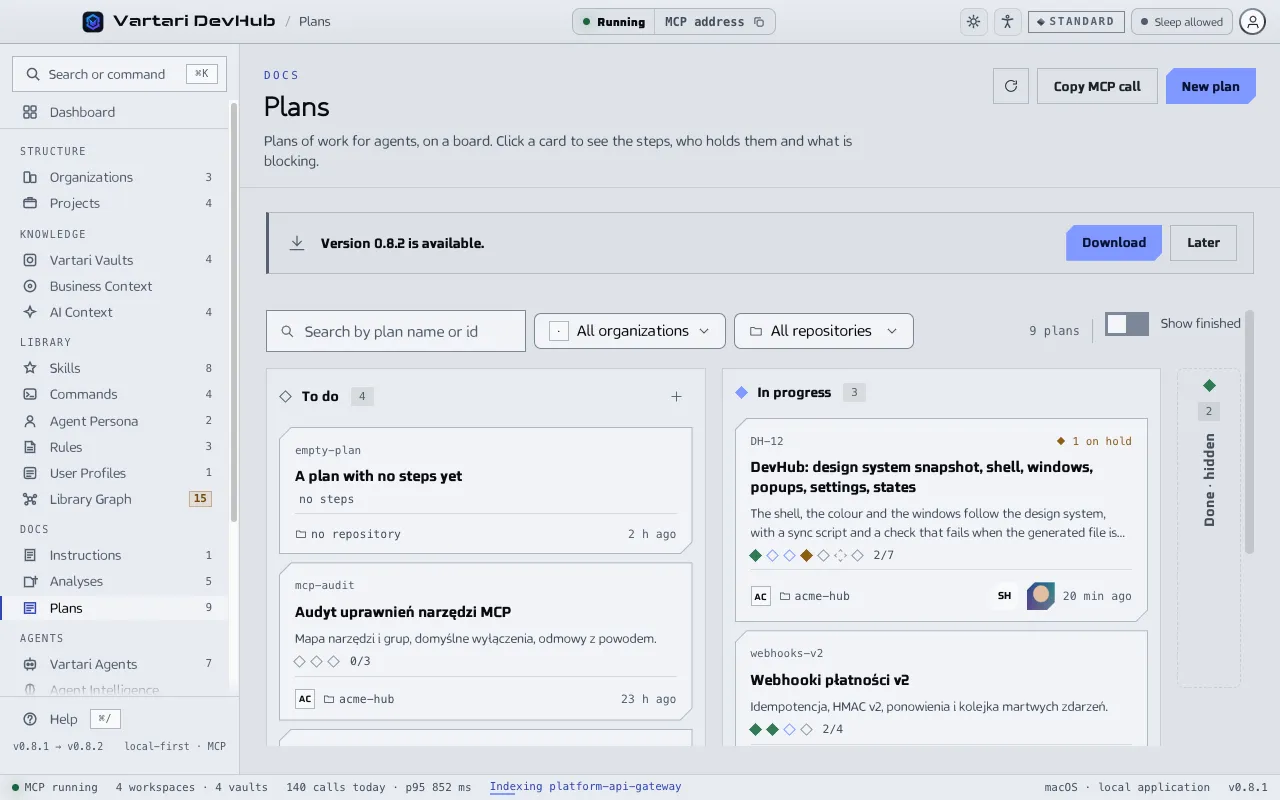This screenshot has height=800, width=1280.
Task: Expand the Done hidden column
Action: 1209,528
